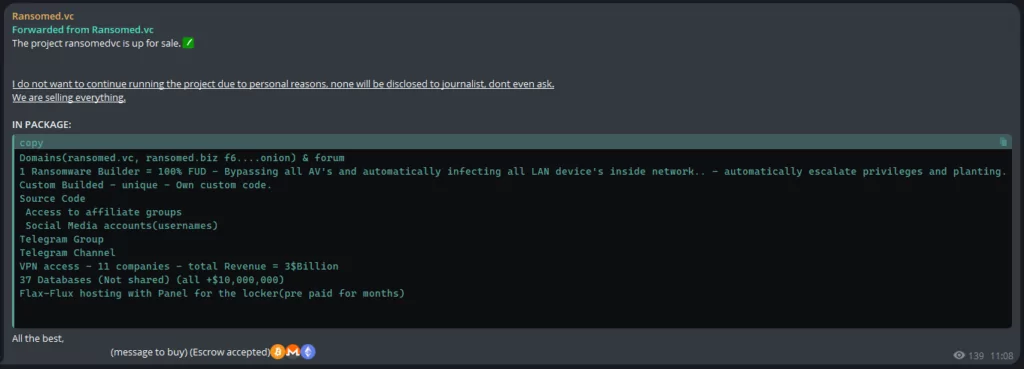Click the underlined "I do not want to continue" sentence
The width and height of the screenshot is (1024, 369).
click(283, 84)
